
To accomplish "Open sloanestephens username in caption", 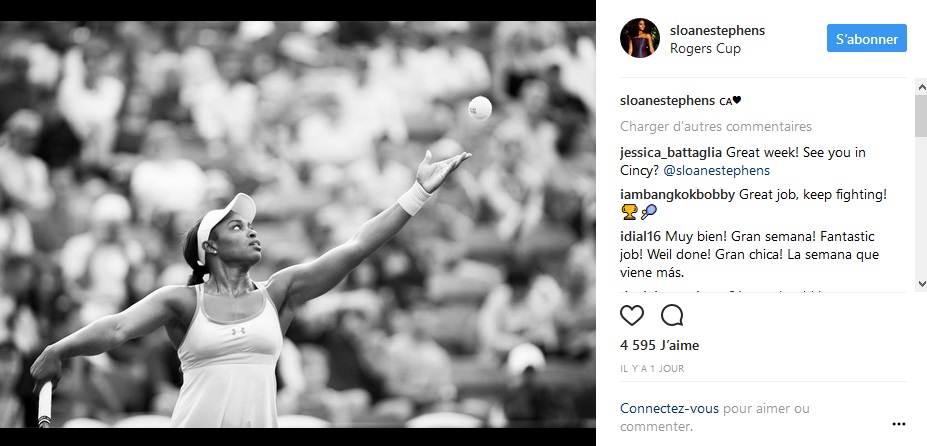I will coord(667,101).
